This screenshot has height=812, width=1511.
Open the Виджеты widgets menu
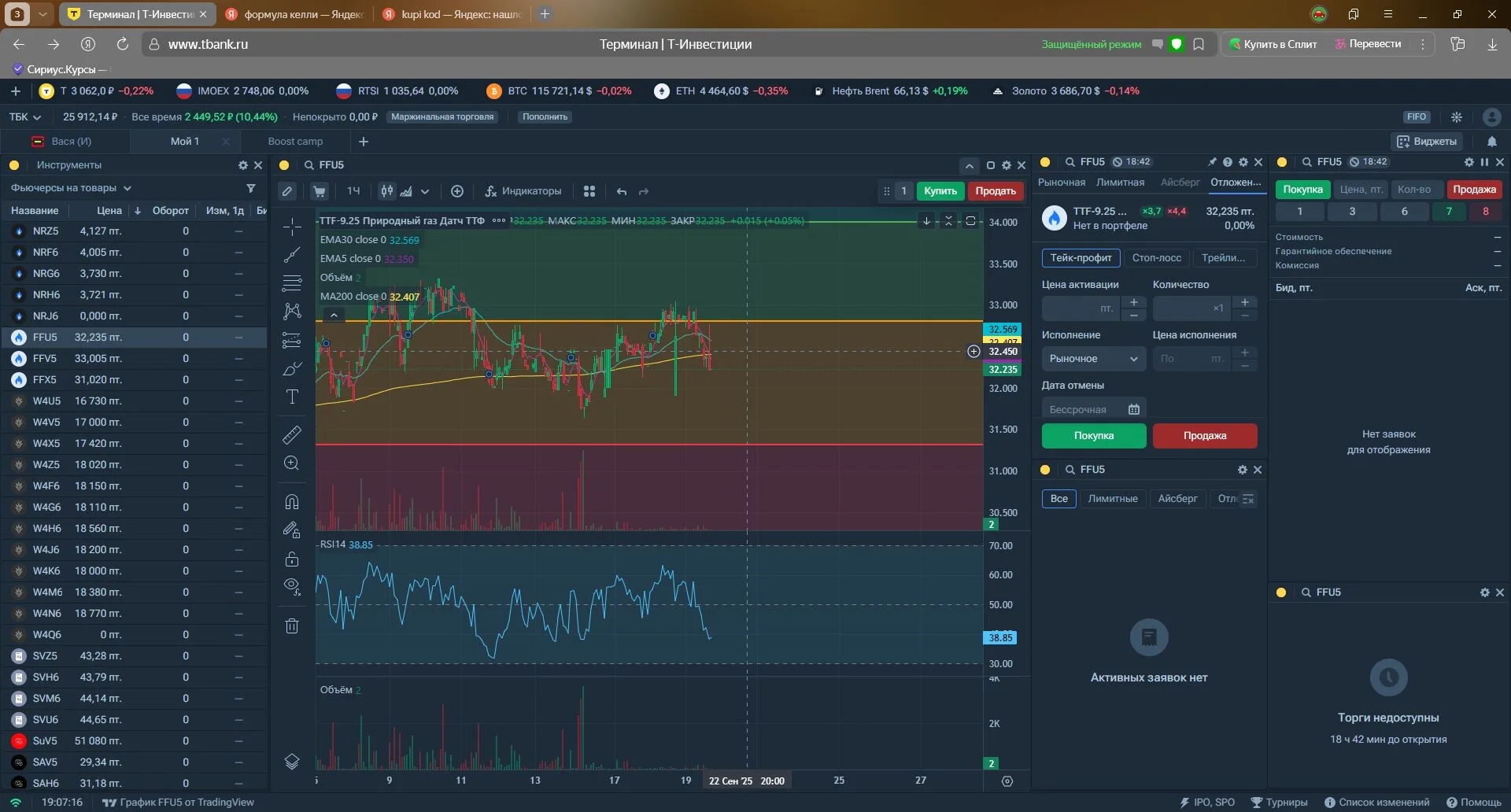tap(1427, 142)
